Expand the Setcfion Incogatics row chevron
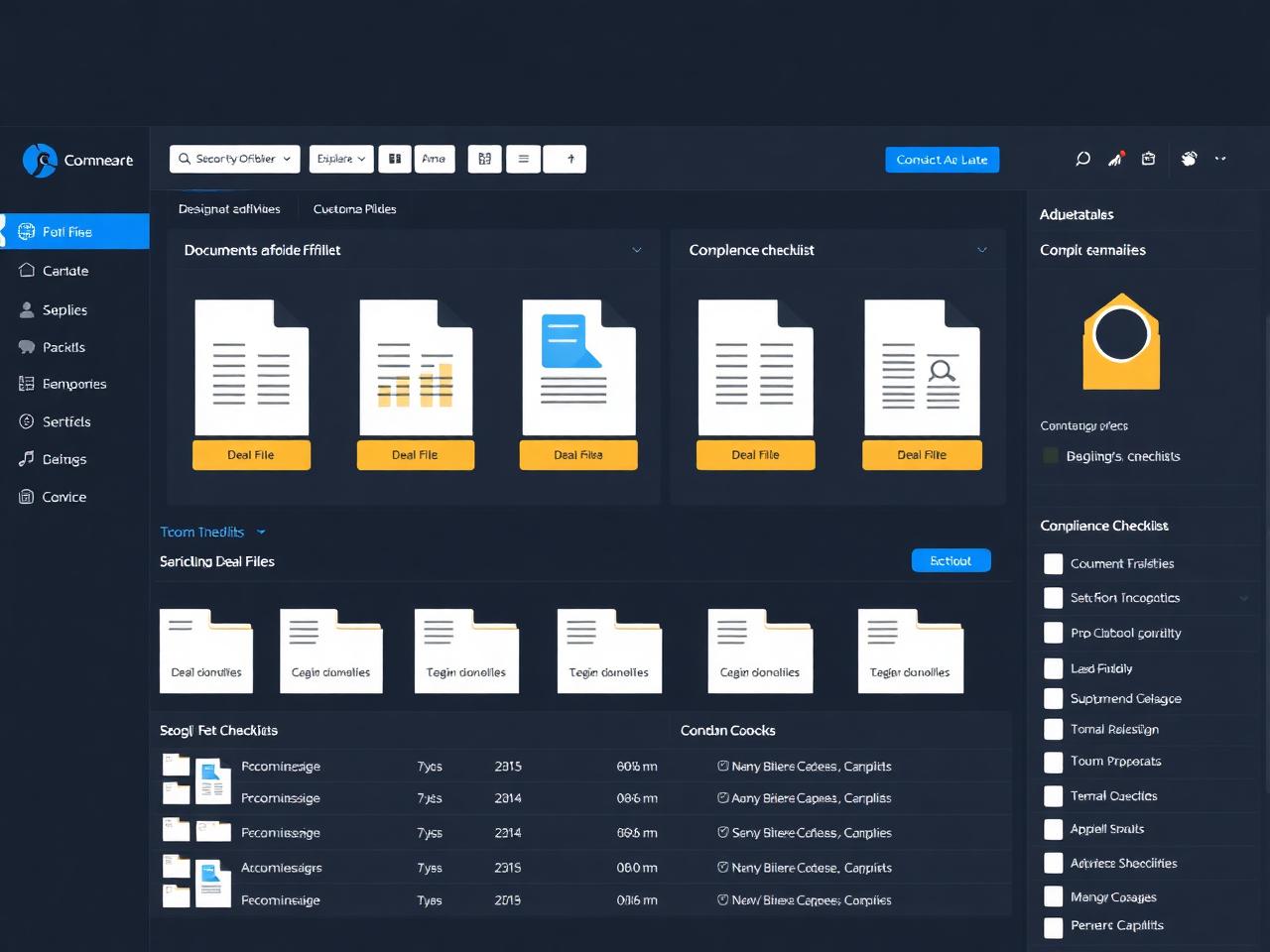 (x=1244, y=598)
